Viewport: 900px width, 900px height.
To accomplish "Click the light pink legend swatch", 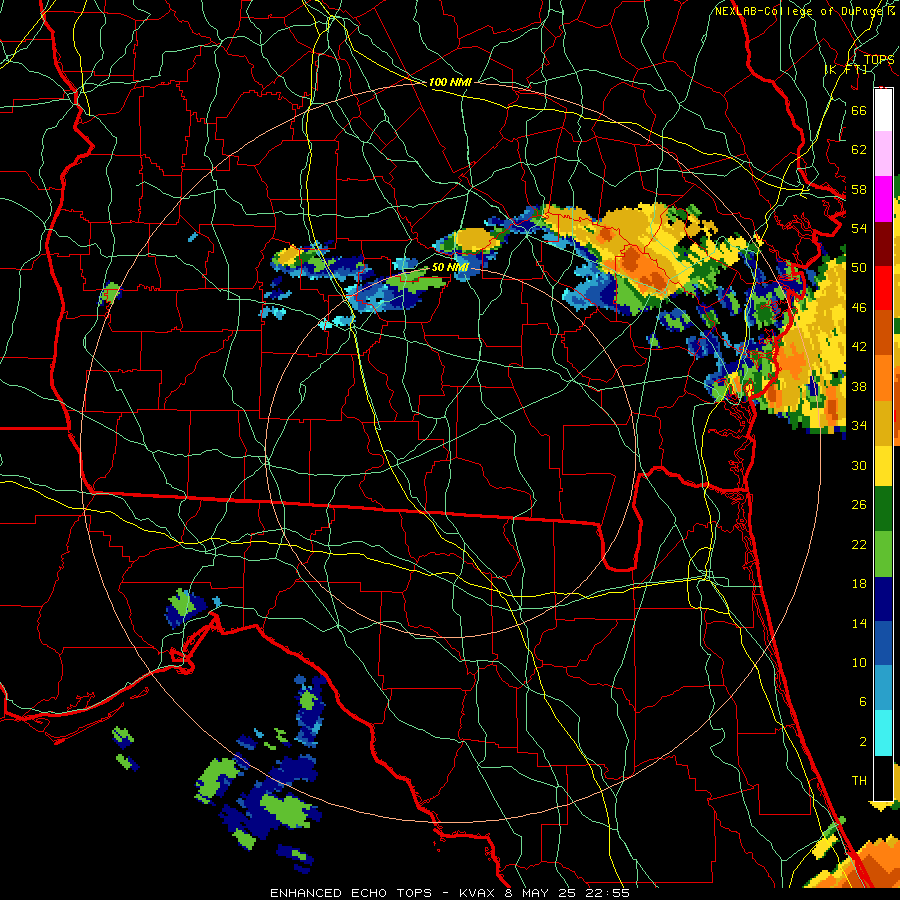I will [883, 154].
